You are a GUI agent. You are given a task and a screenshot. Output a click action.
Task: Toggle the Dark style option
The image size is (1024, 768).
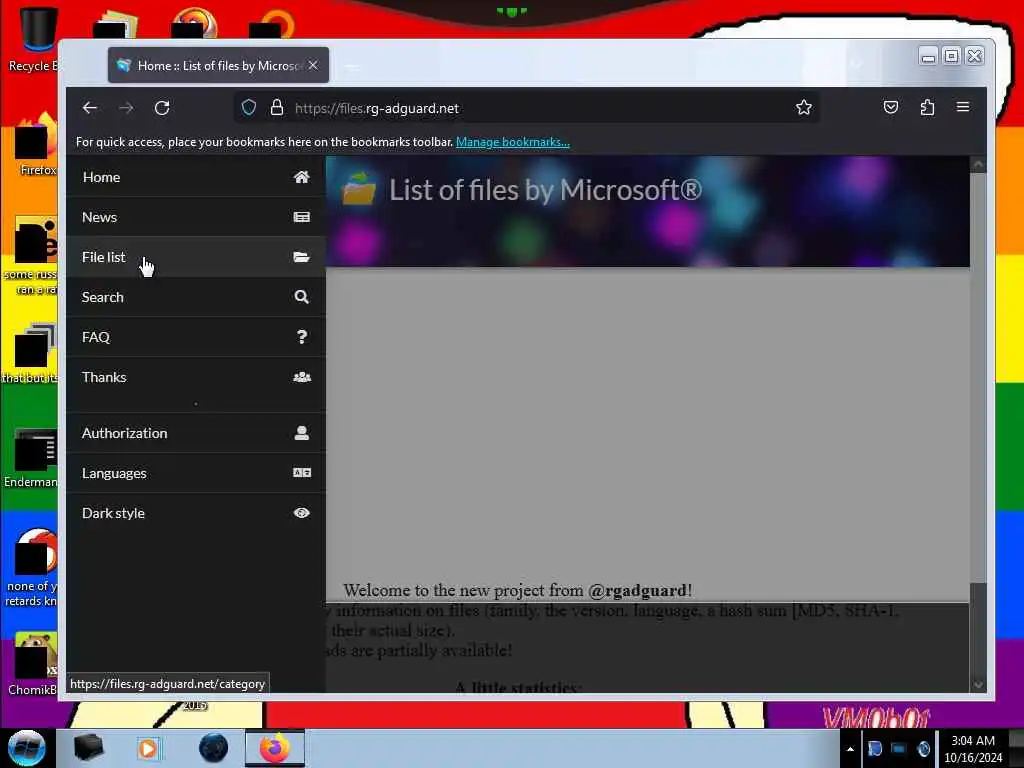pyautogui.click(x=196, y=513)
